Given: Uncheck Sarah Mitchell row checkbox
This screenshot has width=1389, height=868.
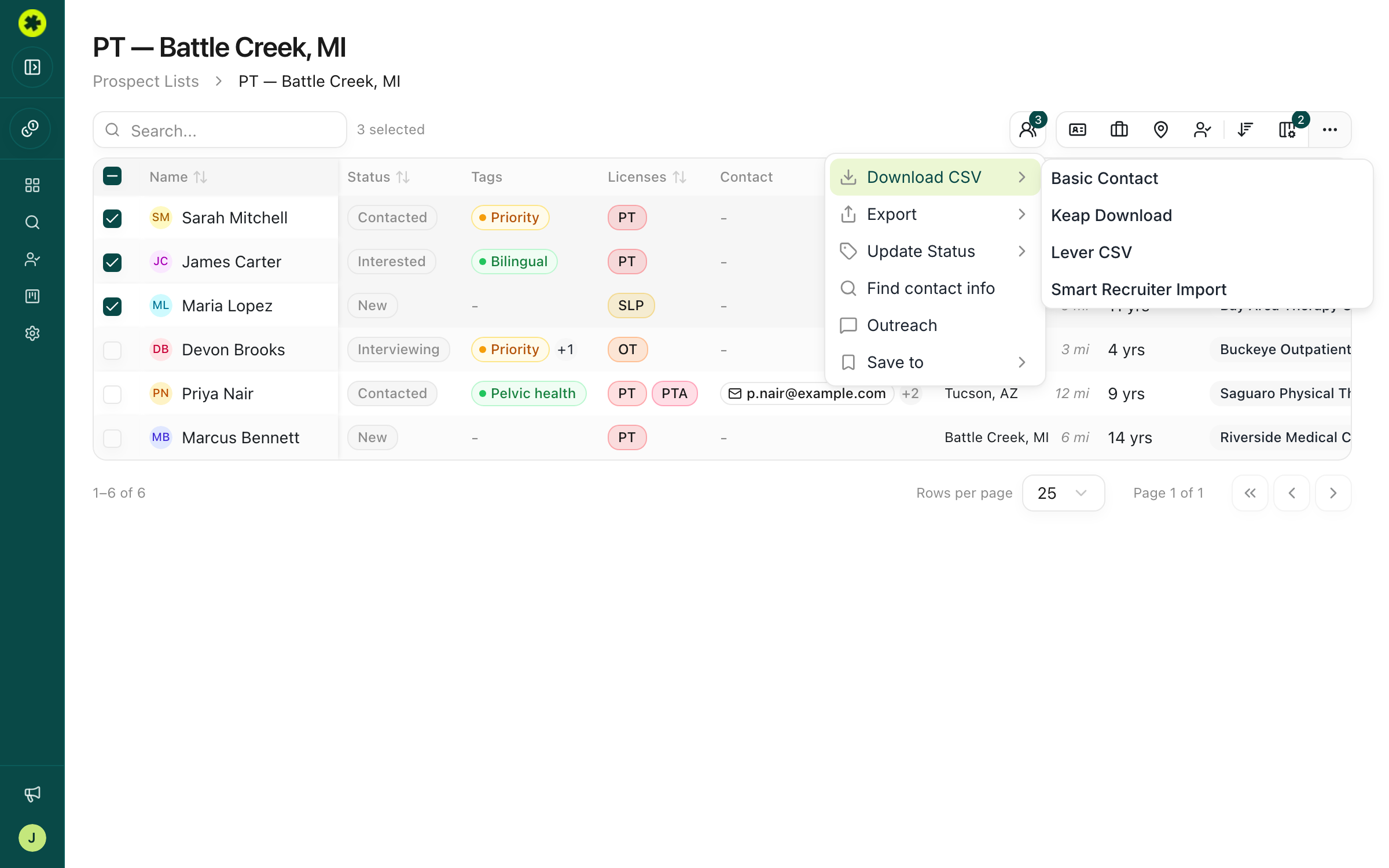Looking at the screenshot, I should point(112,218).
